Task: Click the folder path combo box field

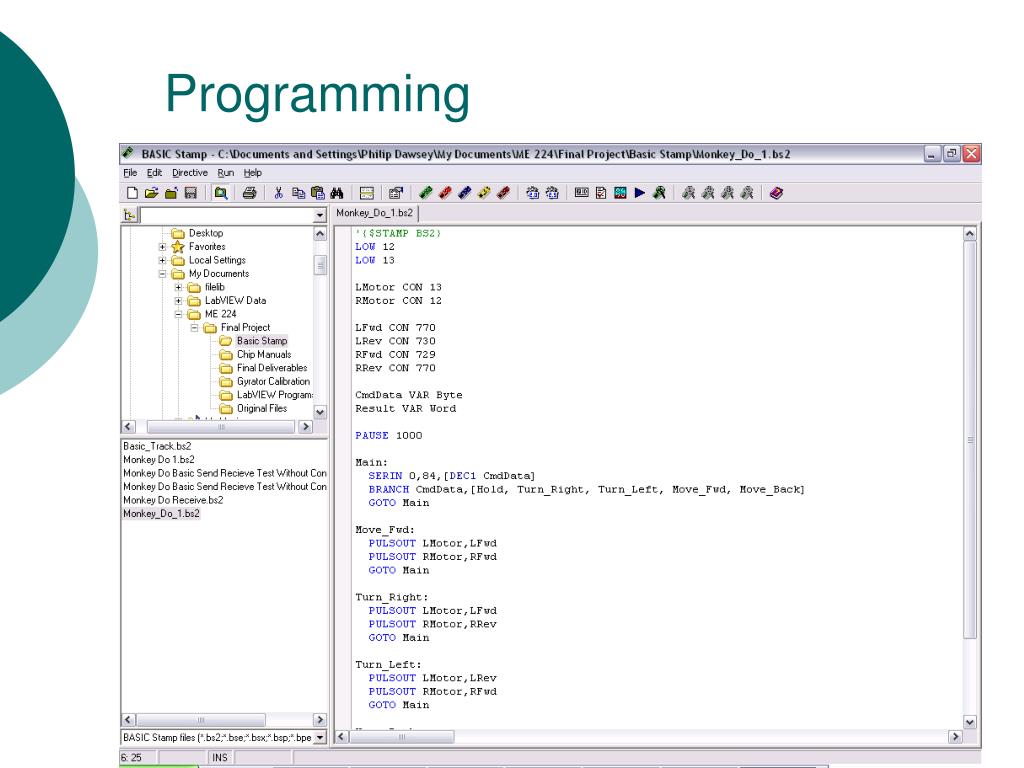Action: tap(226, 215)
